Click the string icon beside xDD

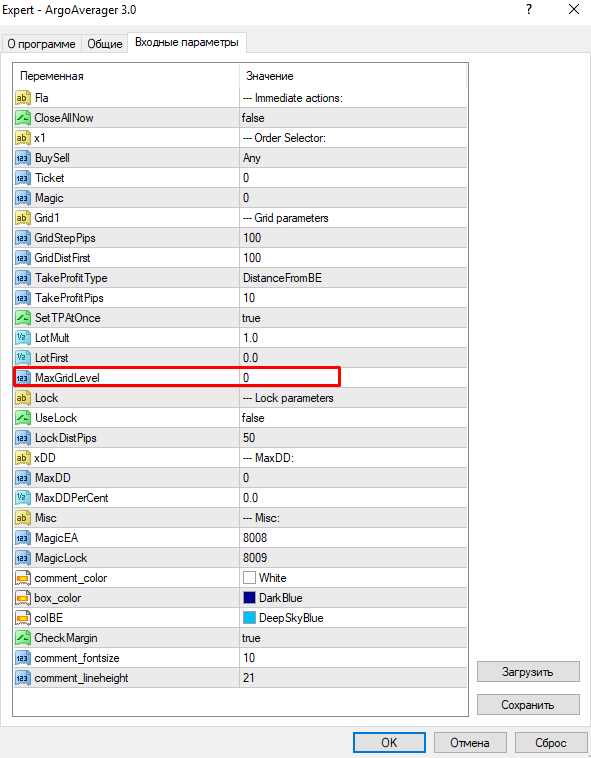(x=22, y=458)
